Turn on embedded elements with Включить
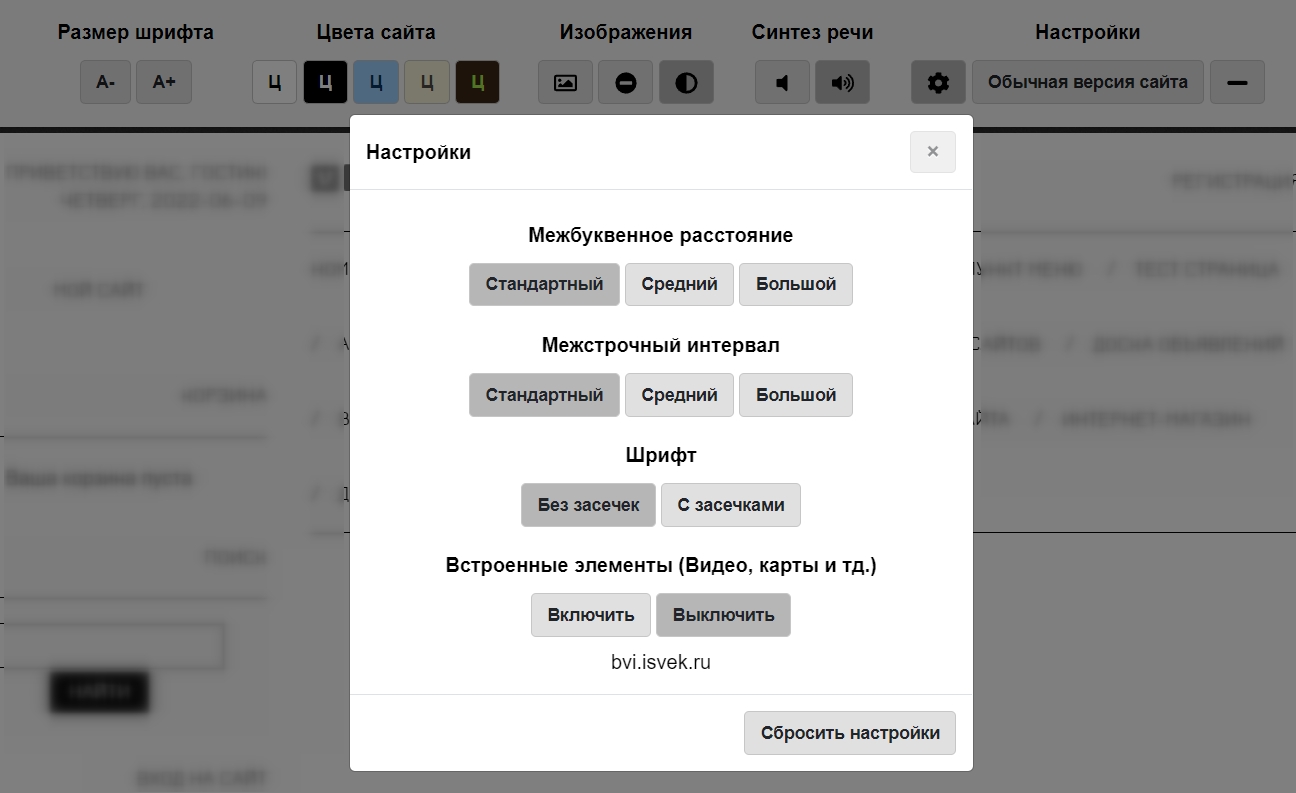The image size is (1296, 793). [591, 614]
